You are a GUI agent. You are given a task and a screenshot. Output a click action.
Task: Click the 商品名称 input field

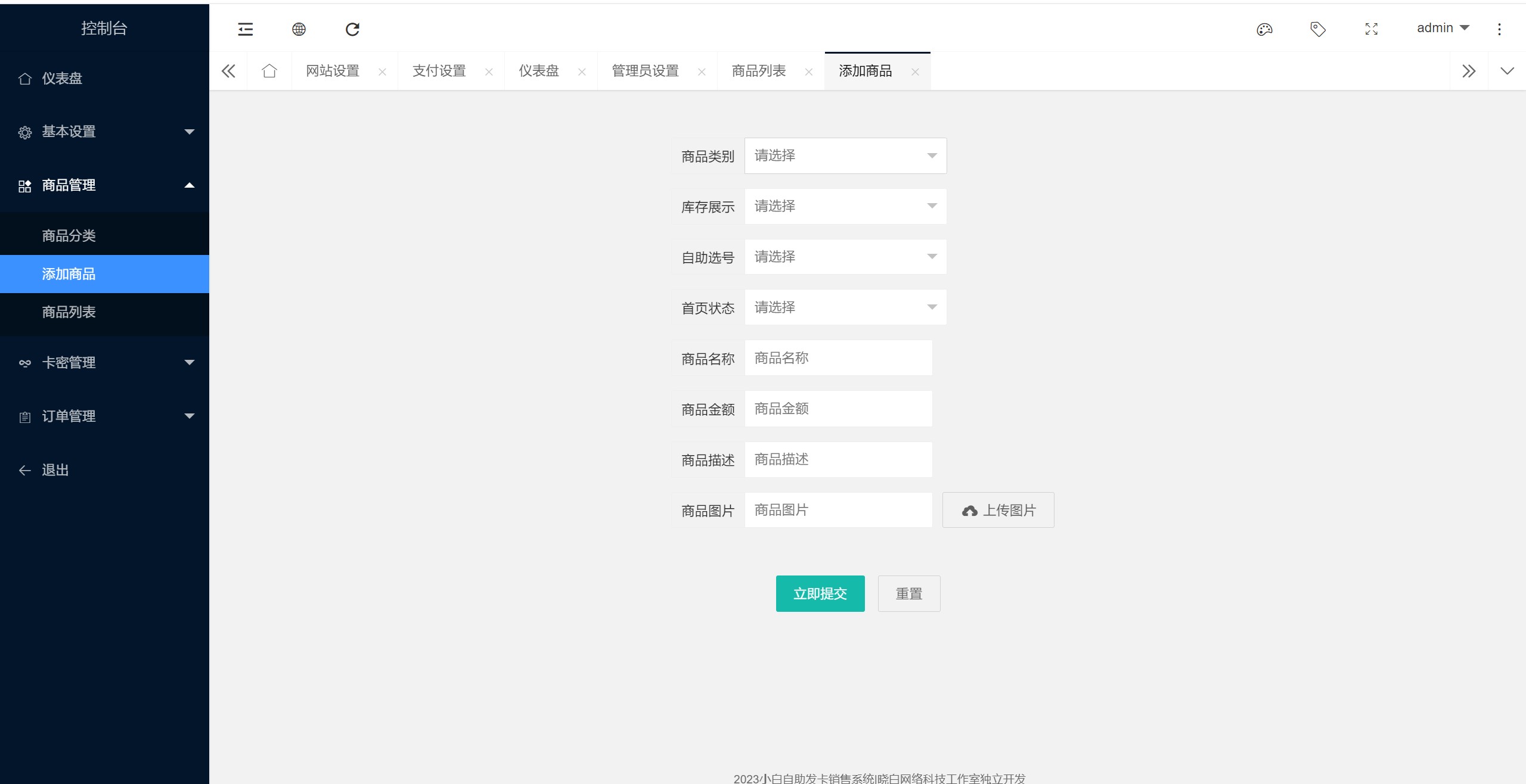[x=838, y=358]
